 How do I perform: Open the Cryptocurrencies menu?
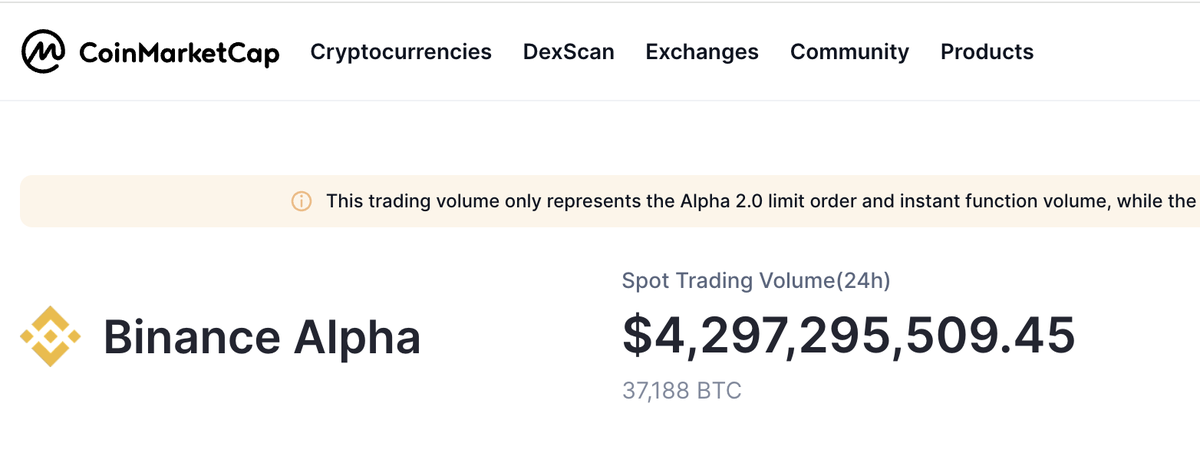pos(401,52)
